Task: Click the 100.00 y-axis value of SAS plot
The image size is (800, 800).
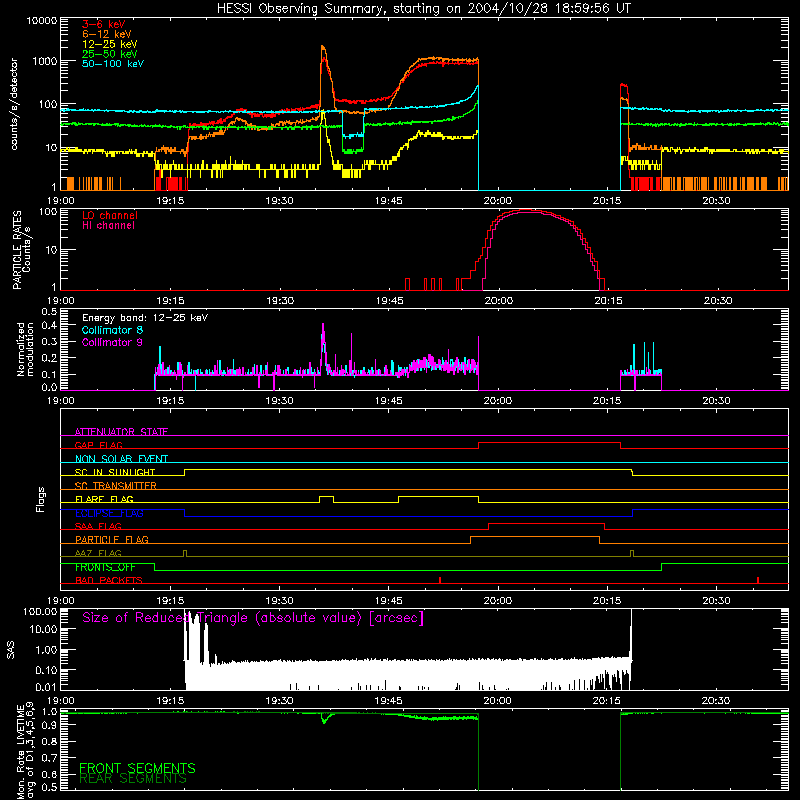Action: 40,611
